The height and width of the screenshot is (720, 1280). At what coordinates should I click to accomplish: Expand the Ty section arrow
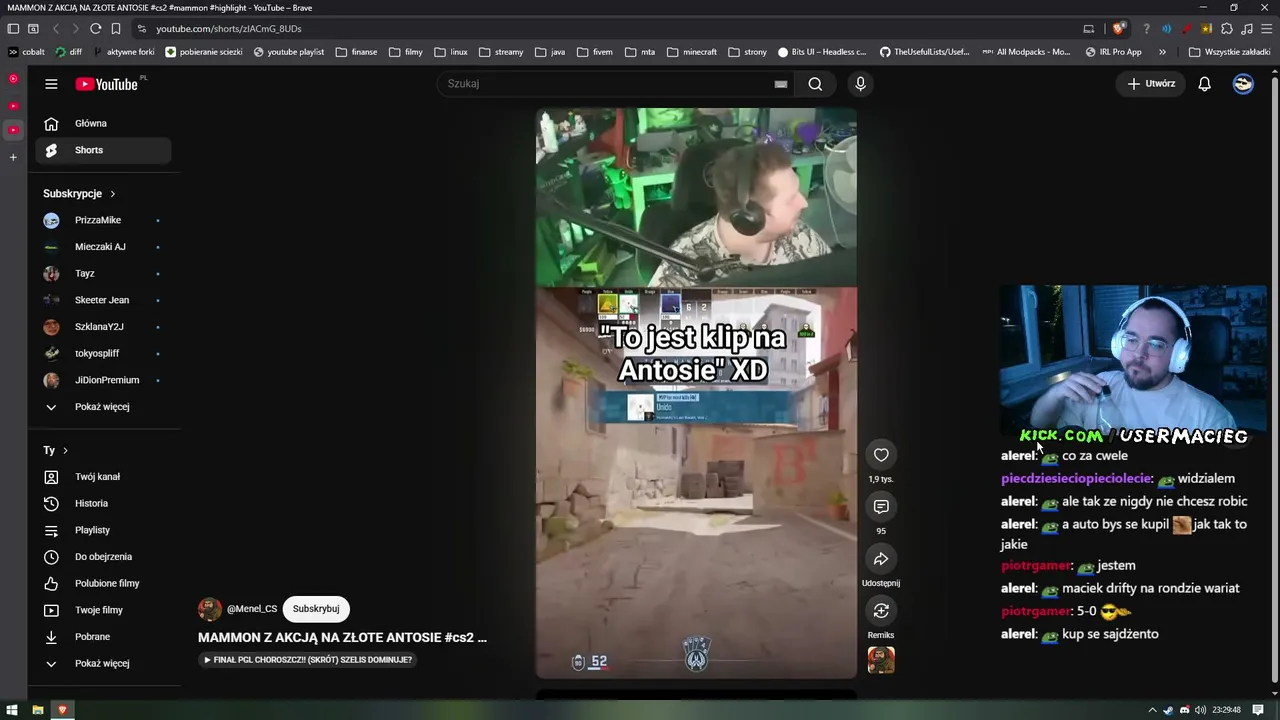(x=65, y=451)
